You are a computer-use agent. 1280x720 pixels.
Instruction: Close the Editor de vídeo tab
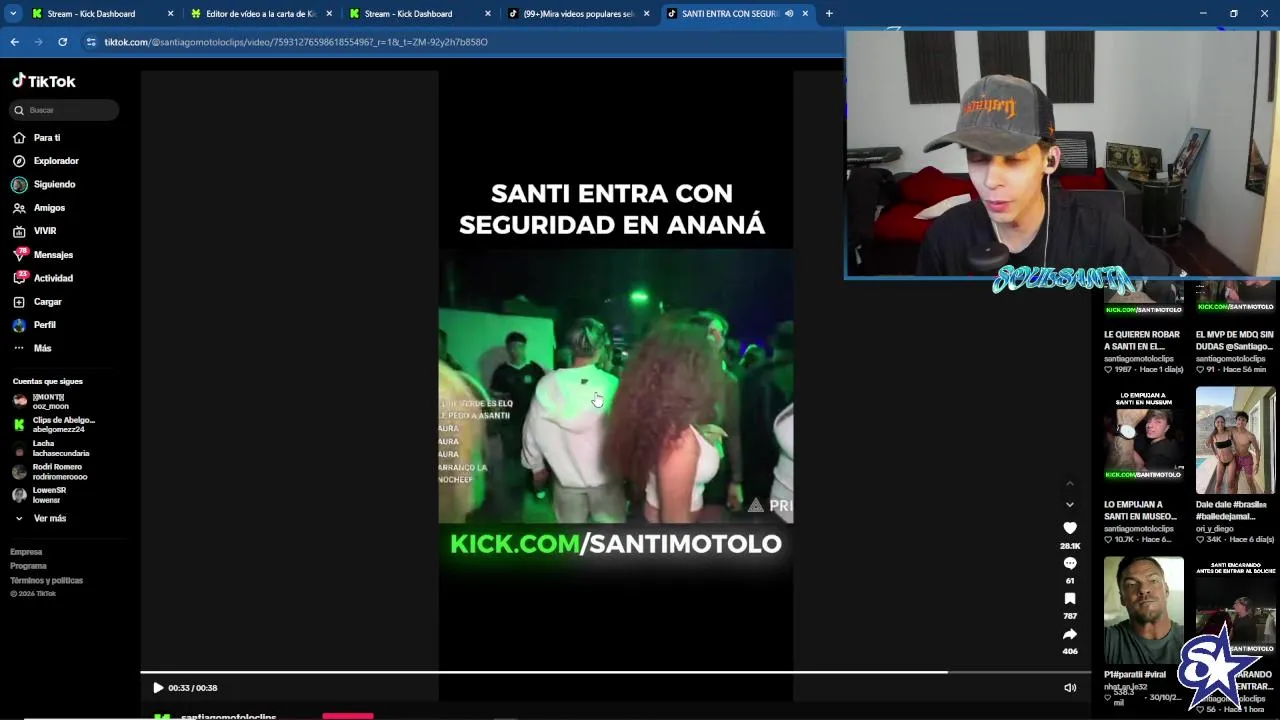pyautogui.click(x=329, y=14)
